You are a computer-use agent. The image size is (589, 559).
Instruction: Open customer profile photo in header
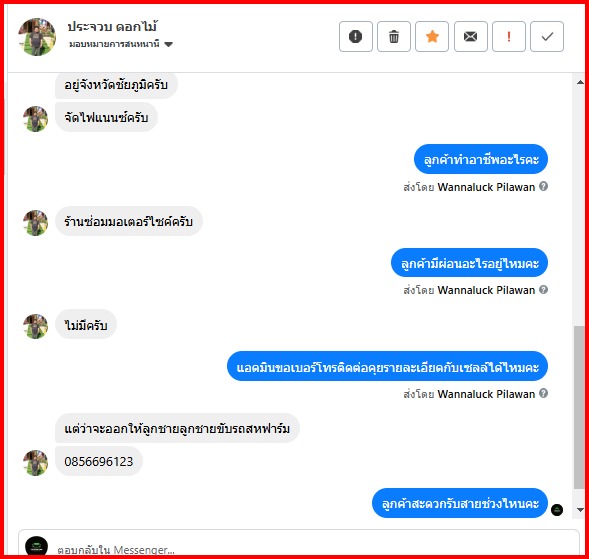(37, 37)
